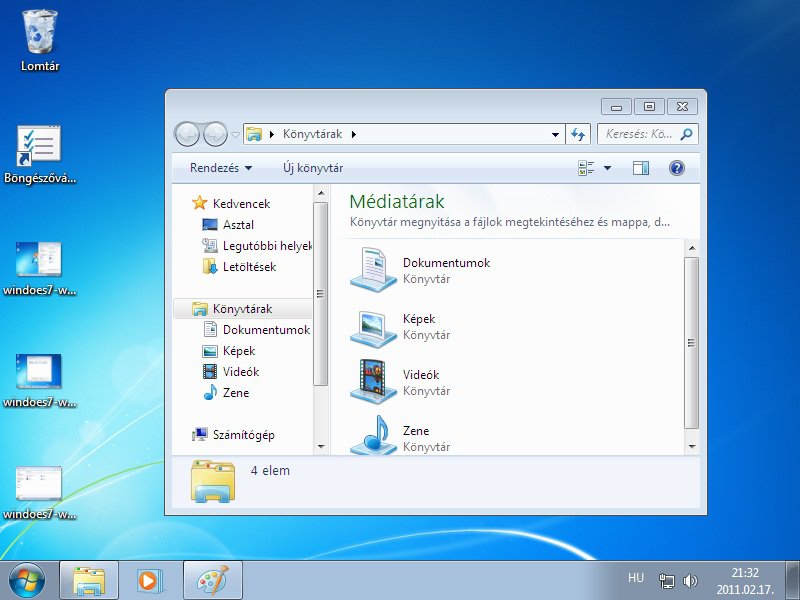The image size is (800, 600).
Task: Select Asztal in the navigation pane
Action: pyautogui.click(x=238, y=224)
